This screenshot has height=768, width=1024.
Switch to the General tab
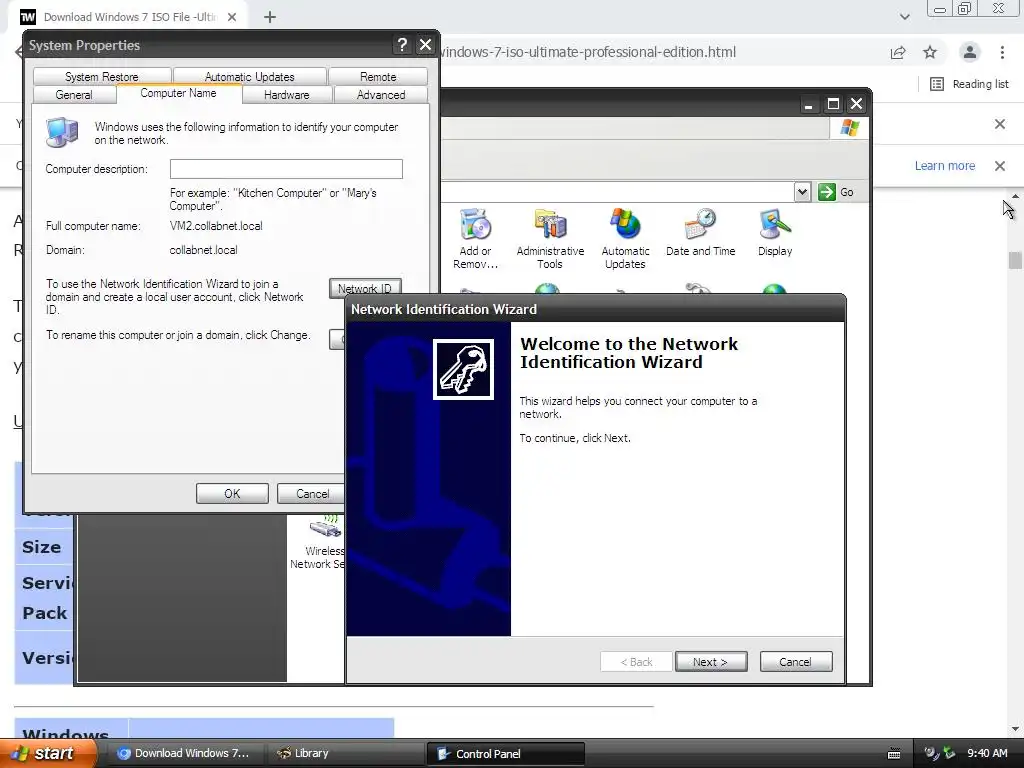74,95
